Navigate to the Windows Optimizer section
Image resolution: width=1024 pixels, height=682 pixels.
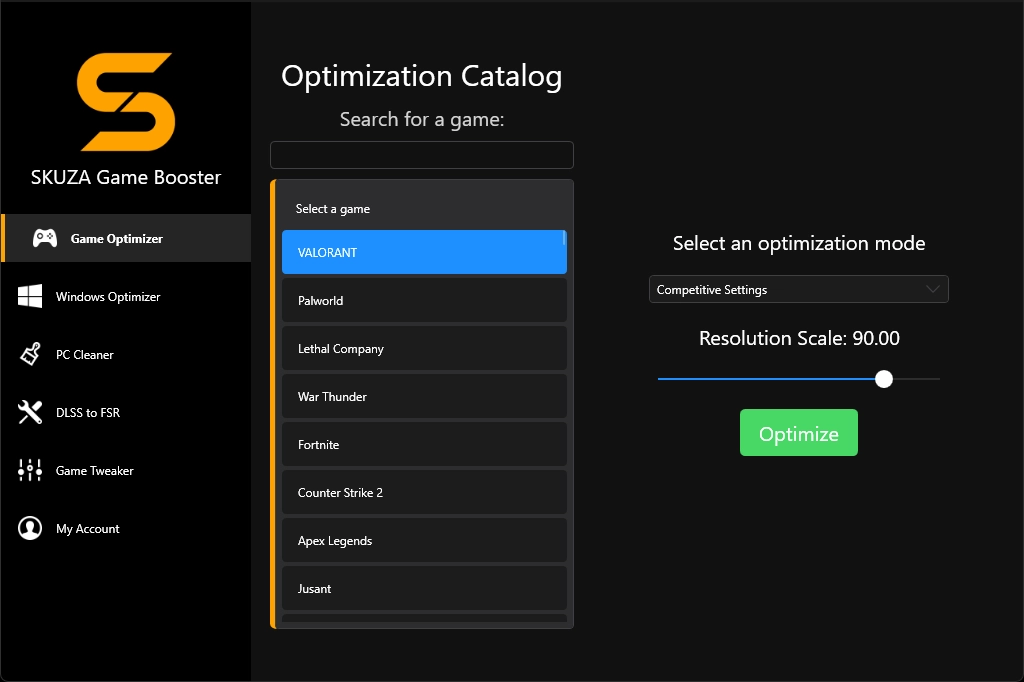pos(110,295)
